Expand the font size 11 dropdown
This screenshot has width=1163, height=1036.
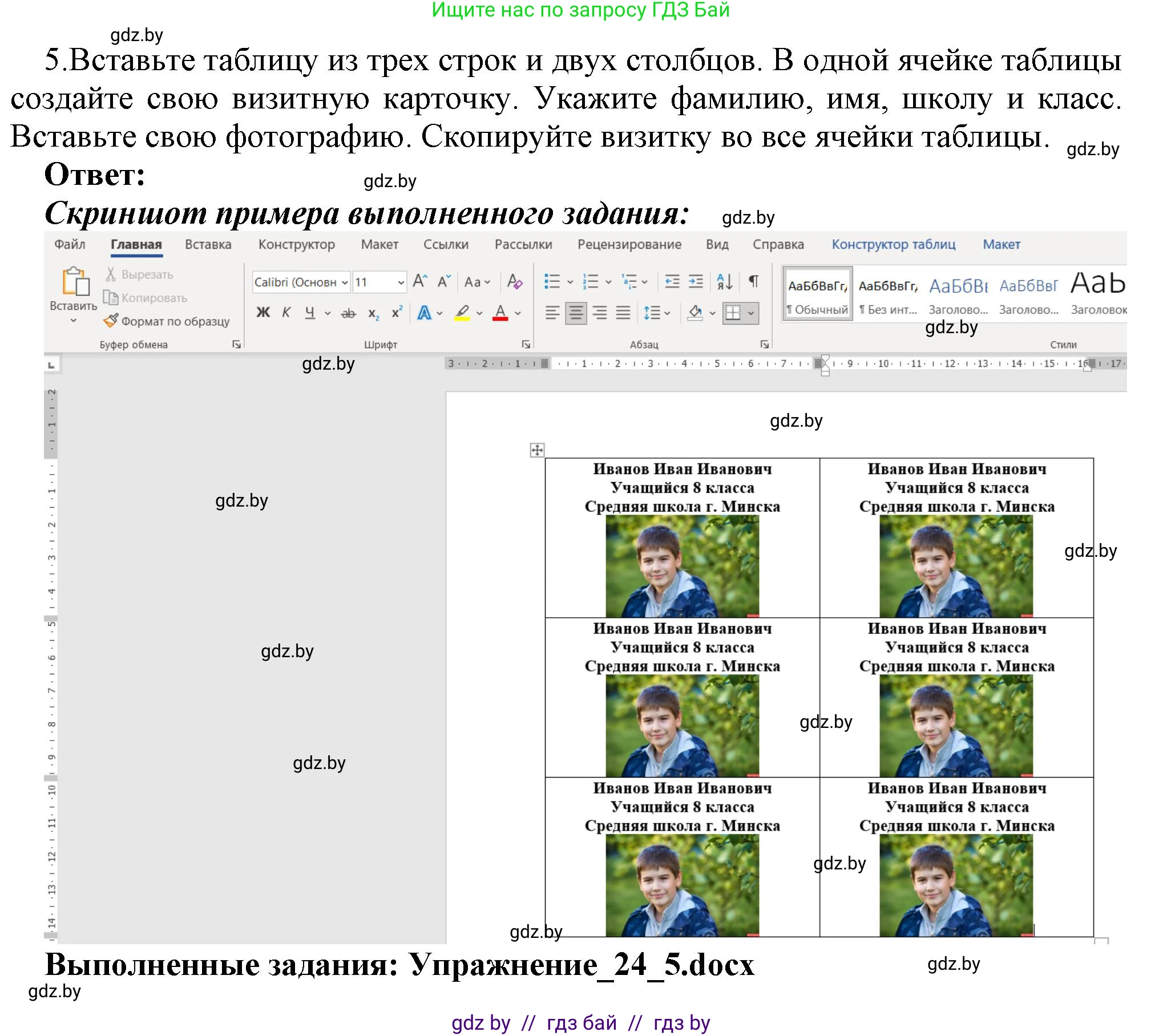pos(401,282)
